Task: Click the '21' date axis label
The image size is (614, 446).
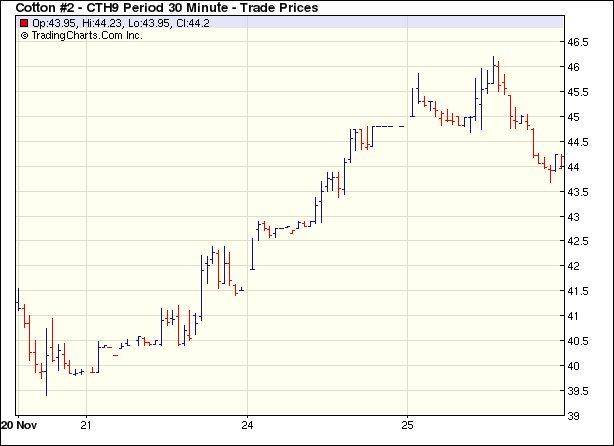Action: tap(87, 422)
